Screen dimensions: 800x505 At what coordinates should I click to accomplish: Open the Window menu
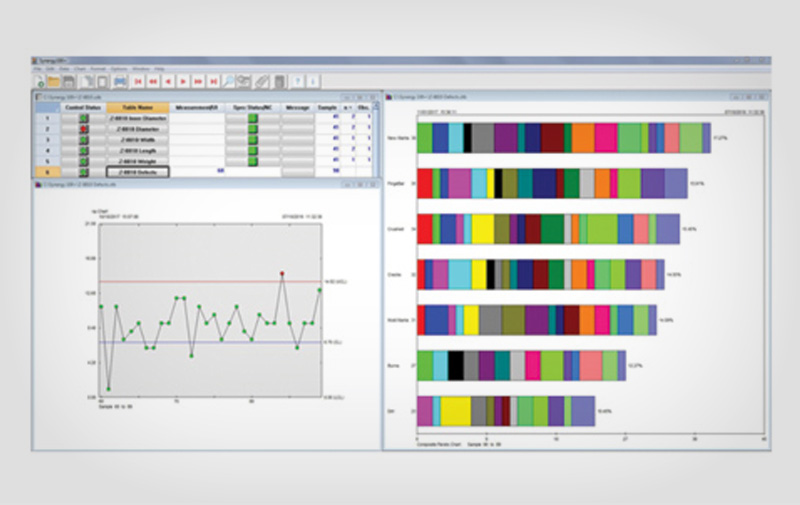141,69
